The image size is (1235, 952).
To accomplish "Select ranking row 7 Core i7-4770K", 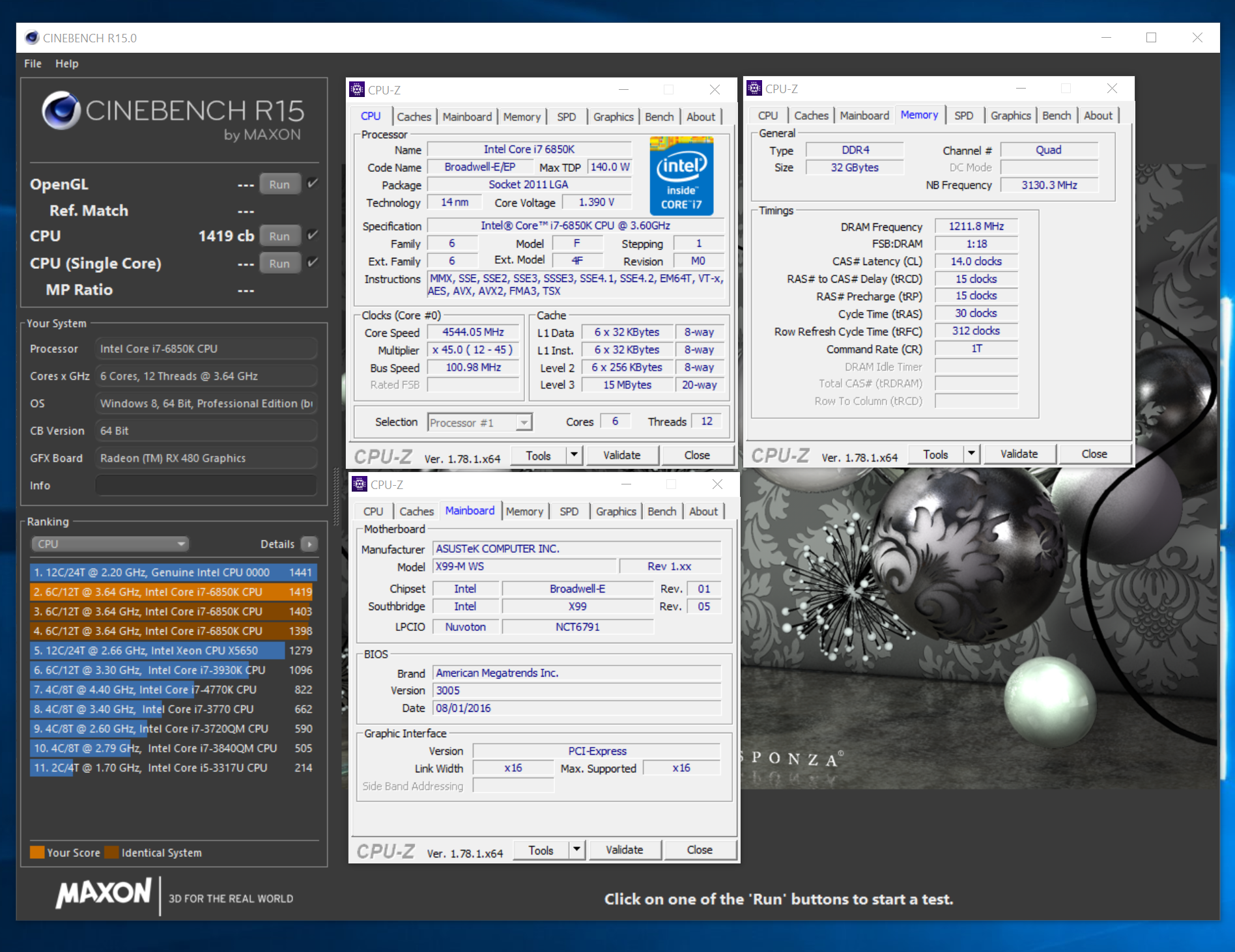I will point(173,690).
